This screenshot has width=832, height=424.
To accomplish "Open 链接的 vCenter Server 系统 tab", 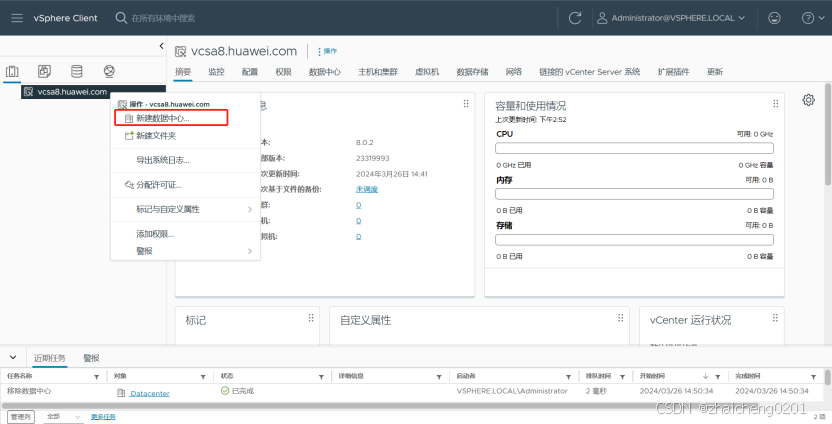I will (590, 72).
